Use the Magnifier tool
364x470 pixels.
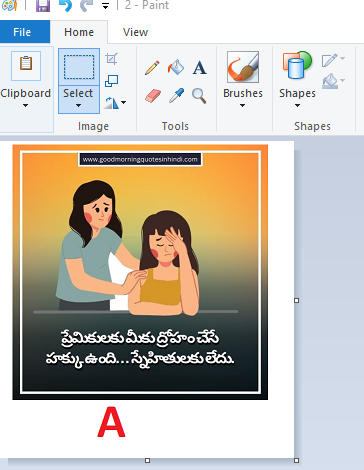click(199, 96)
